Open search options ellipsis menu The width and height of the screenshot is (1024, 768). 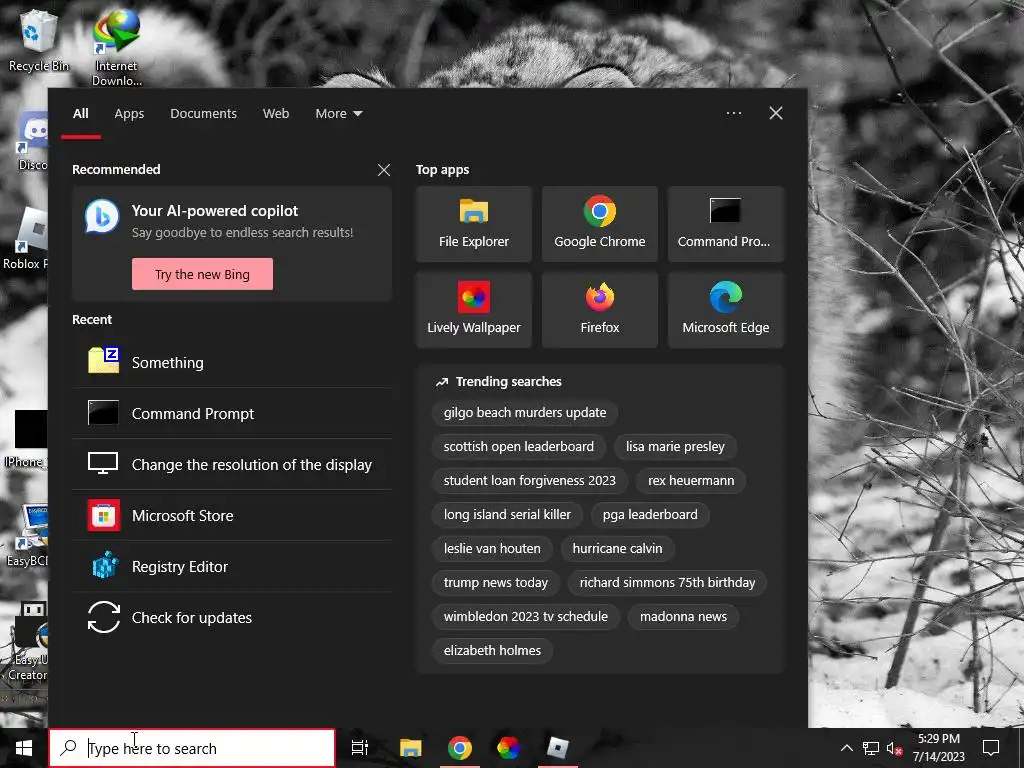tap(734, 113)
